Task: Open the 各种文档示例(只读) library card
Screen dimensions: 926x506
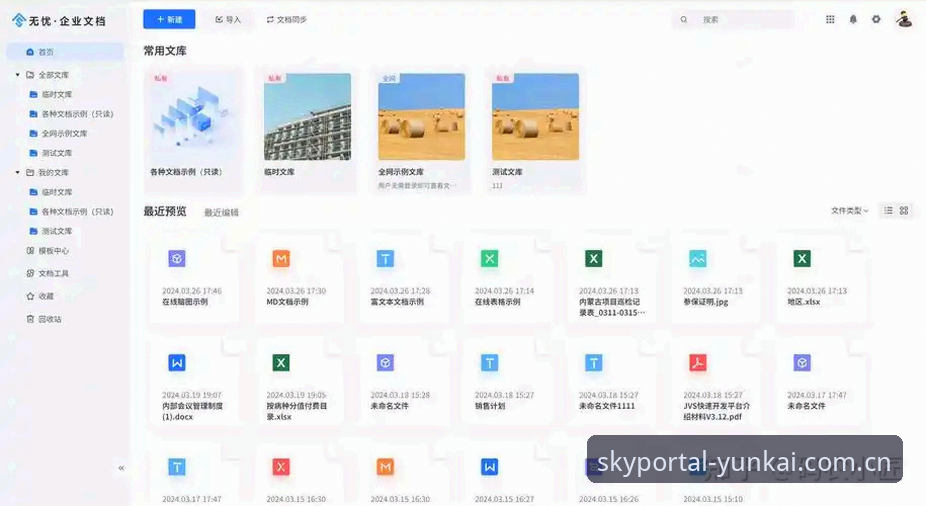Action: [193, 130]
